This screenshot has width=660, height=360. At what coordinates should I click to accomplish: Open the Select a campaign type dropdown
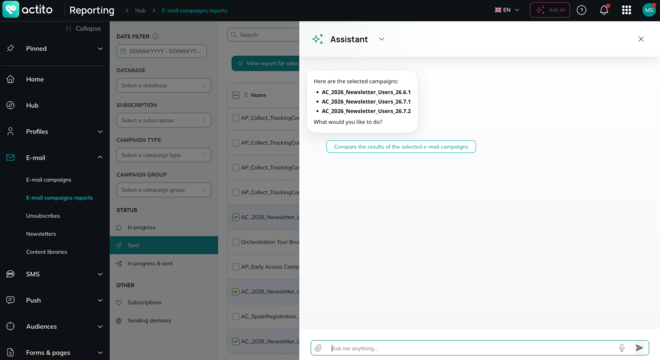[164, 155]
